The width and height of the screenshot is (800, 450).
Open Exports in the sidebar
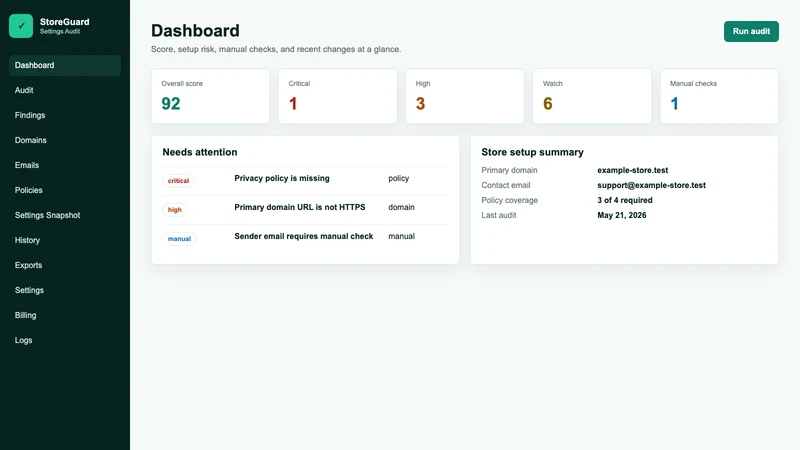coord(65,265)
